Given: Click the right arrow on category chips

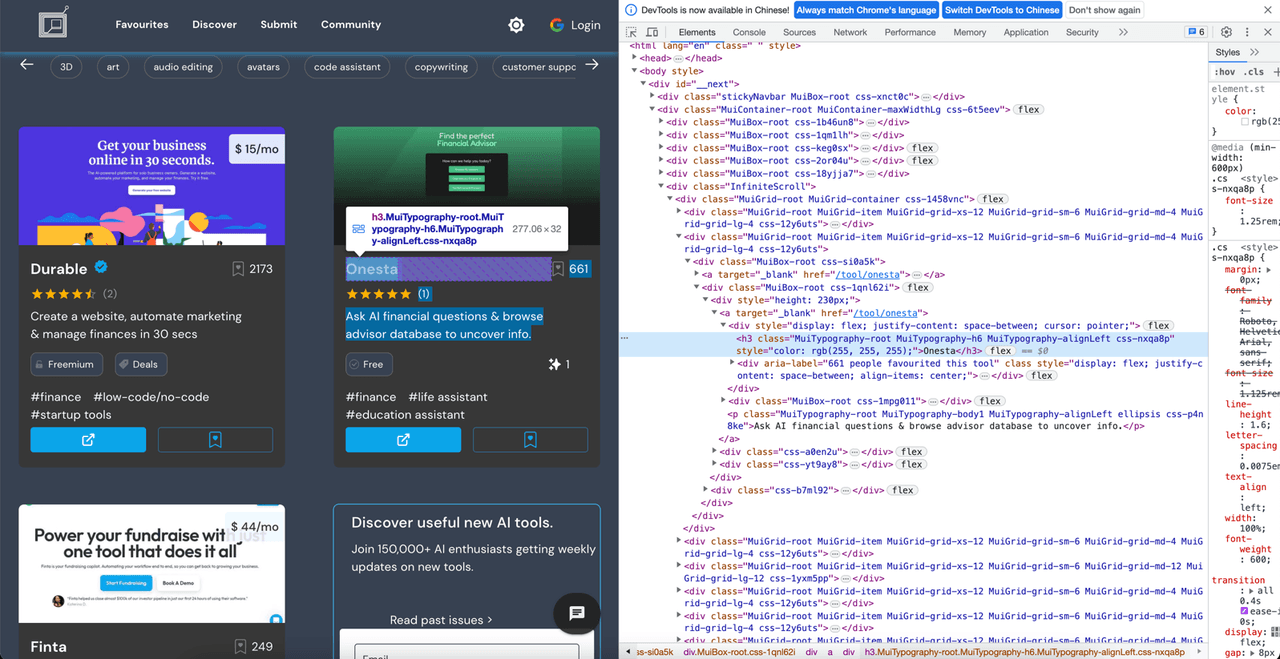Looking at the screenshot, I should pyautogui.click(x=592, y=65).
